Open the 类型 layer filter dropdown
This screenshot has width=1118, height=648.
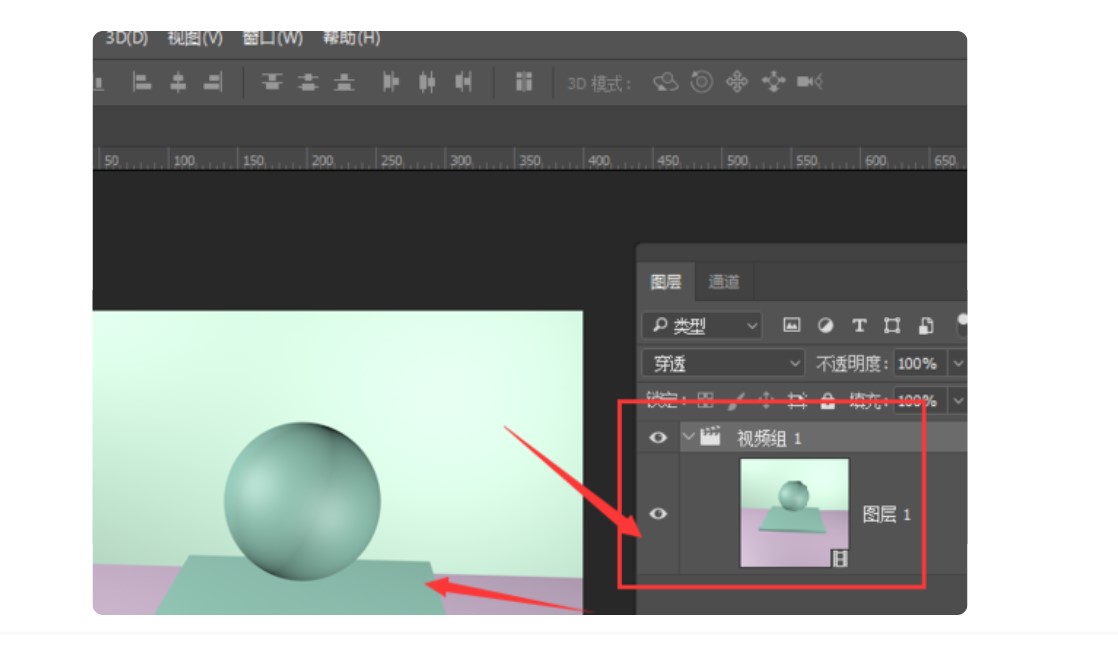coord(702,326)
